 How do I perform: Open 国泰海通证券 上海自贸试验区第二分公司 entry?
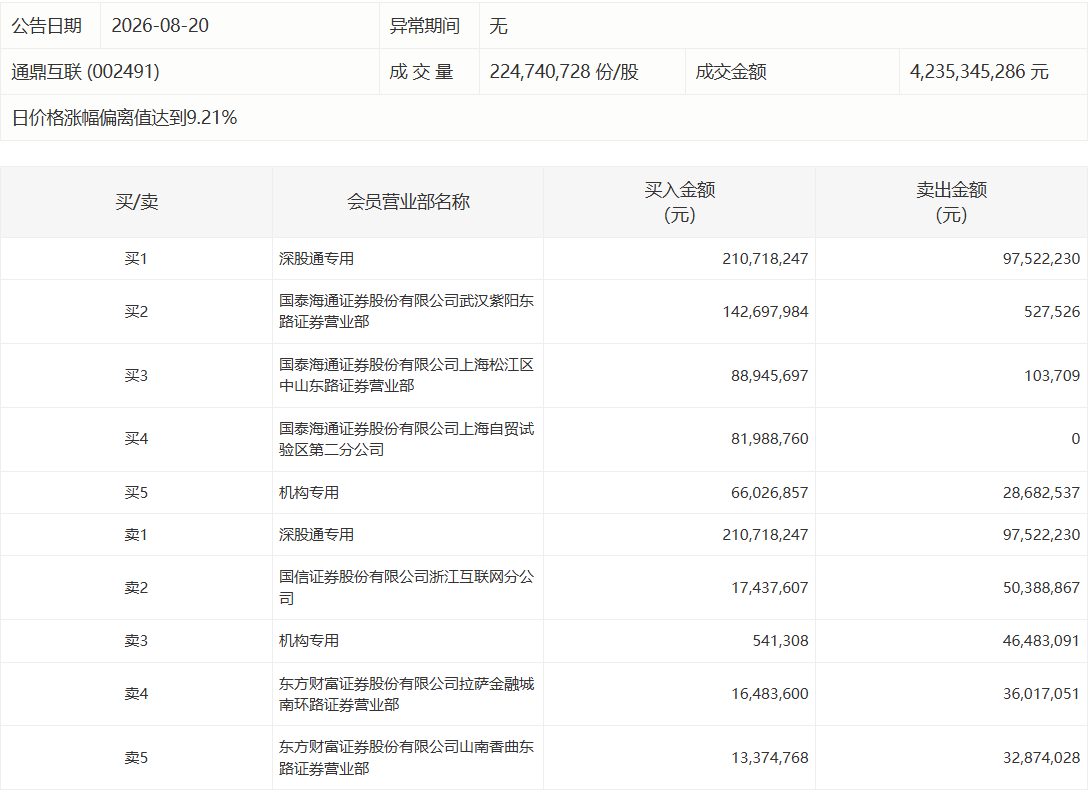click(x=406, y=439)
